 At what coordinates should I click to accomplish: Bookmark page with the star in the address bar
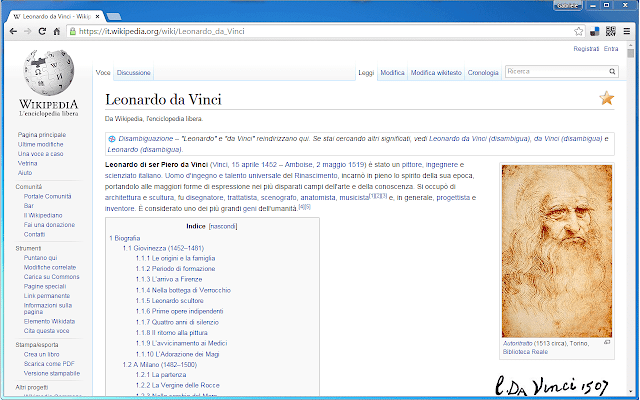(x=578, y=31)
